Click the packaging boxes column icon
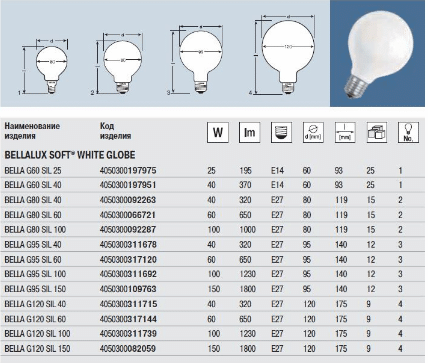The height and width of the screenshot is (363, 428). [x=377, y=132]
